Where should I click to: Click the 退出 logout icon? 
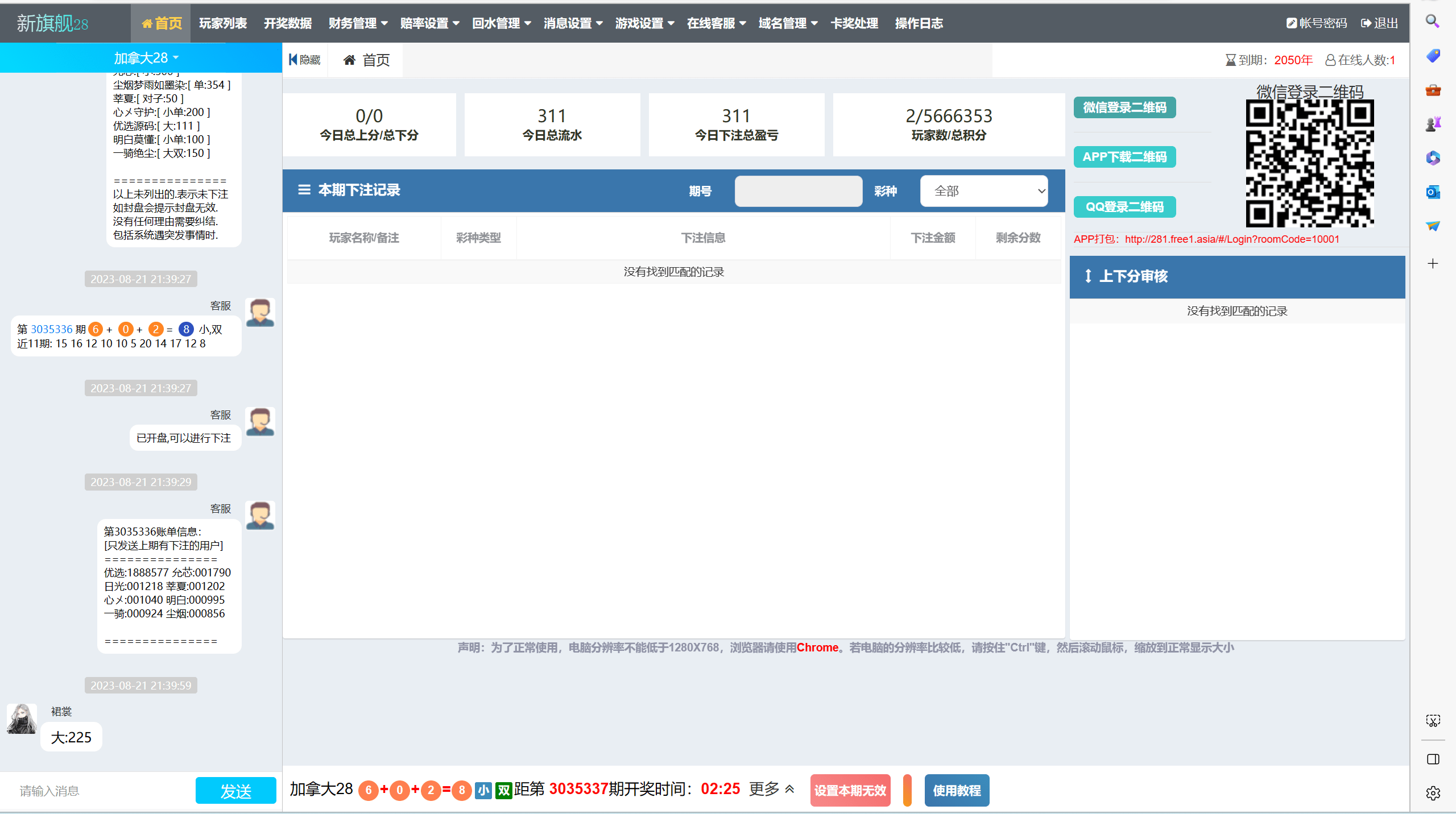(x=1366, y=23)
